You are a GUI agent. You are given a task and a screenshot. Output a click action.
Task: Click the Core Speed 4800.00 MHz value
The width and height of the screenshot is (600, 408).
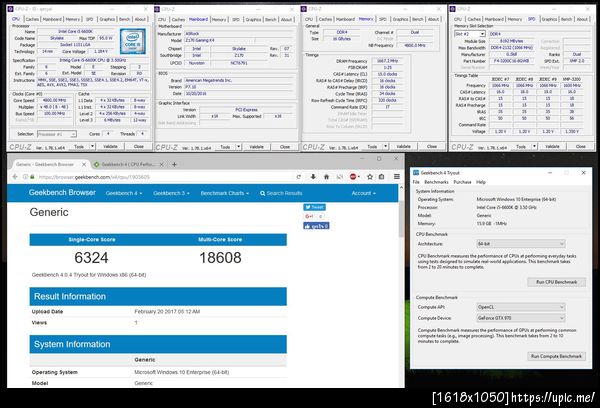coord(55,100)
